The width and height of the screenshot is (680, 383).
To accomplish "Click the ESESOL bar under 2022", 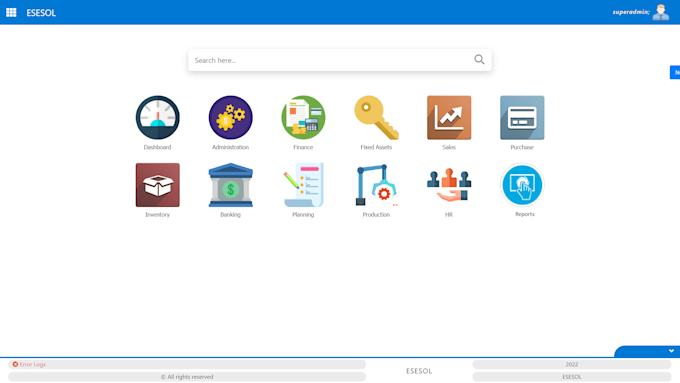I will click(x=572, y=377).
